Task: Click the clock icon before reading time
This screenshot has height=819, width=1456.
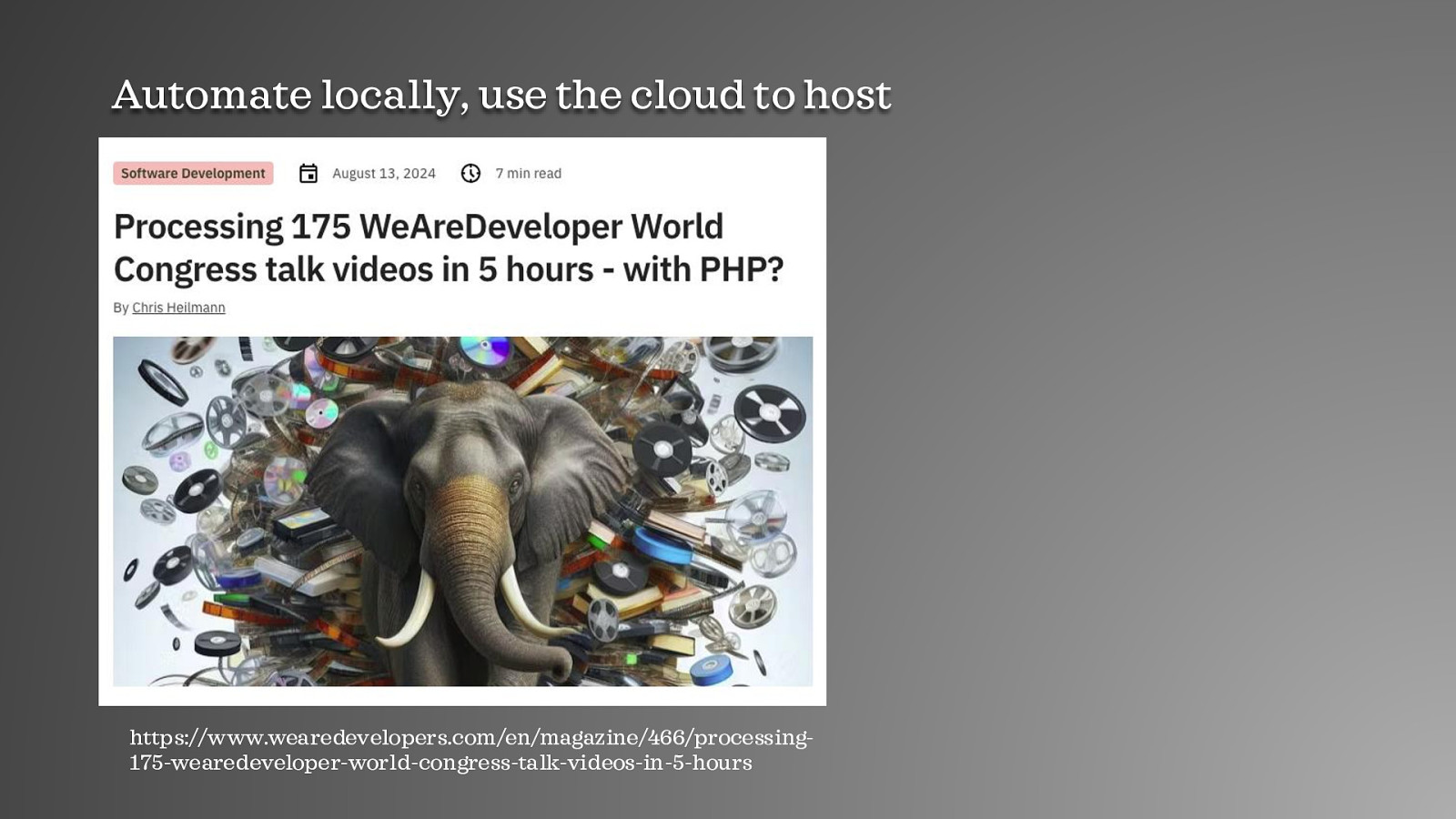Action: point(470,174)
